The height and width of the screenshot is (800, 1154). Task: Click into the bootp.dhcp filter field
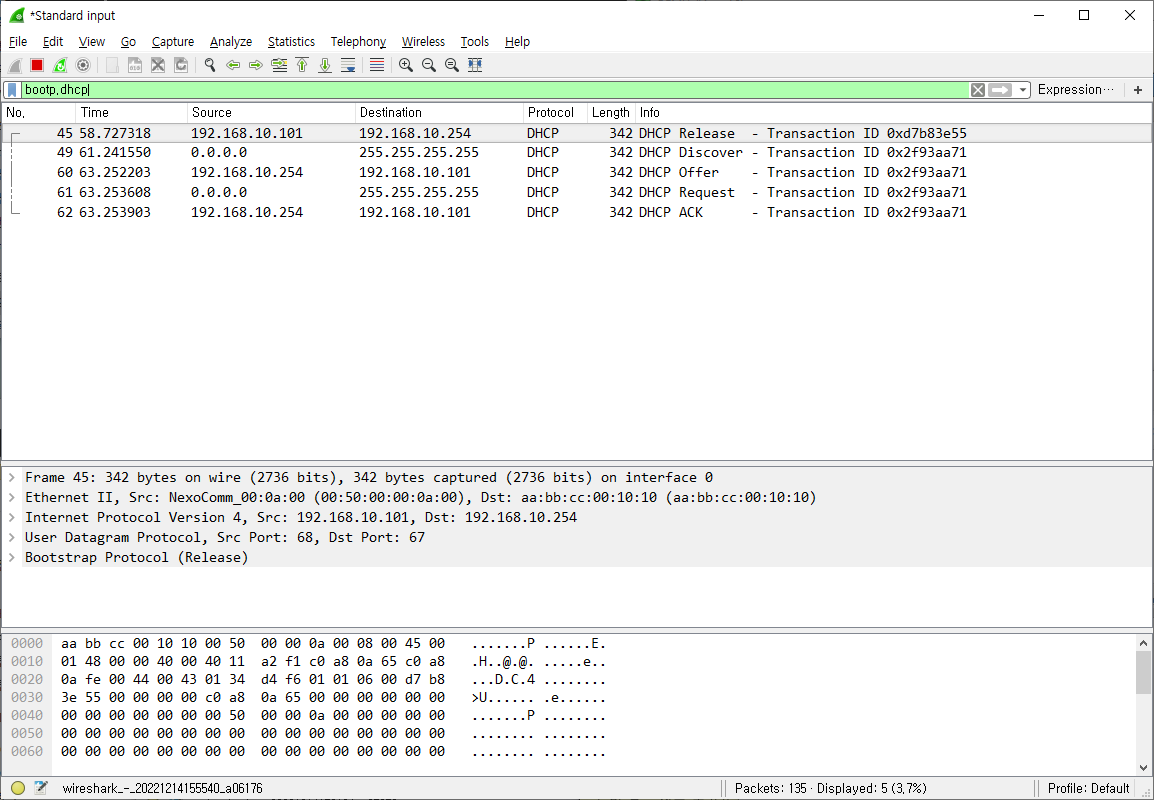[495, 90]
